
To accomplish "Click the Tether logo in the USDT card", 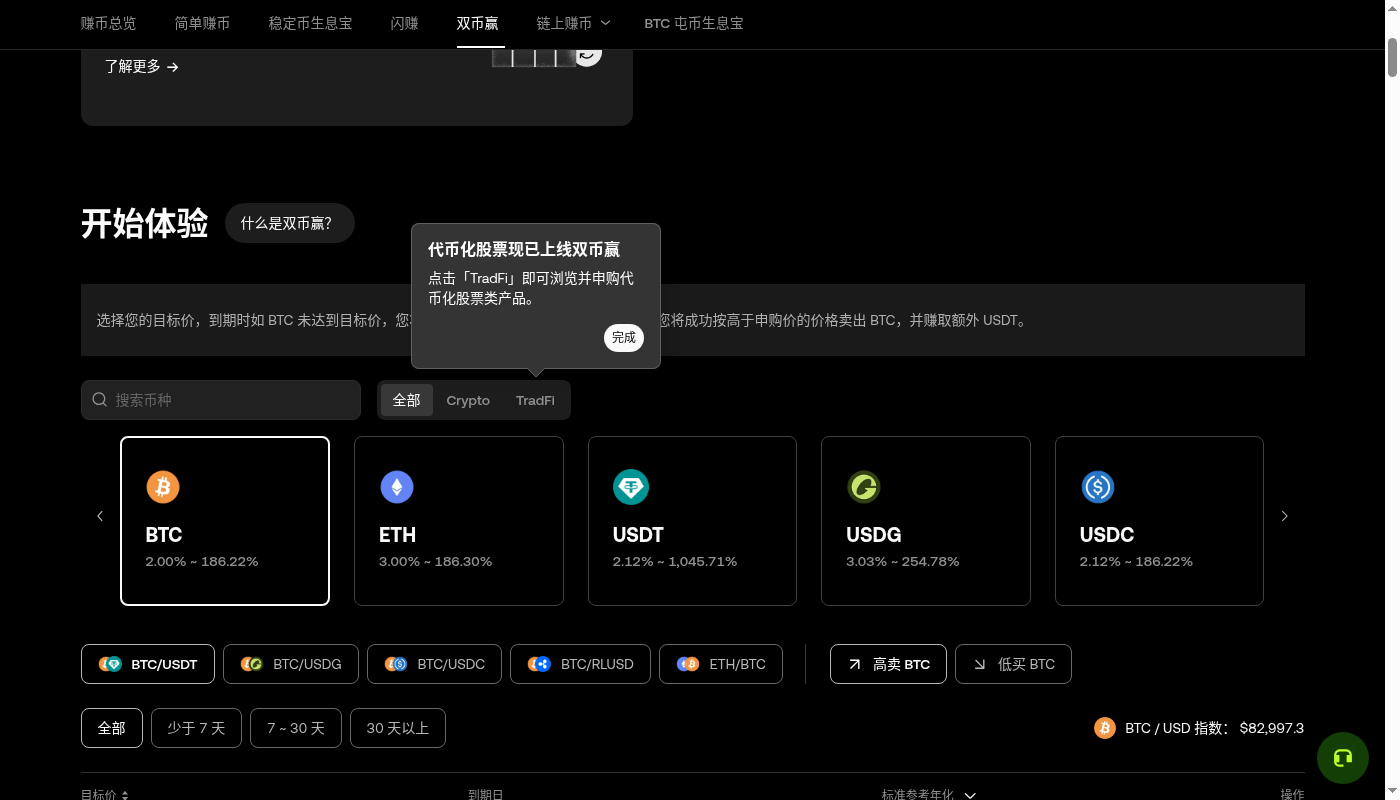I will (631, 487).
